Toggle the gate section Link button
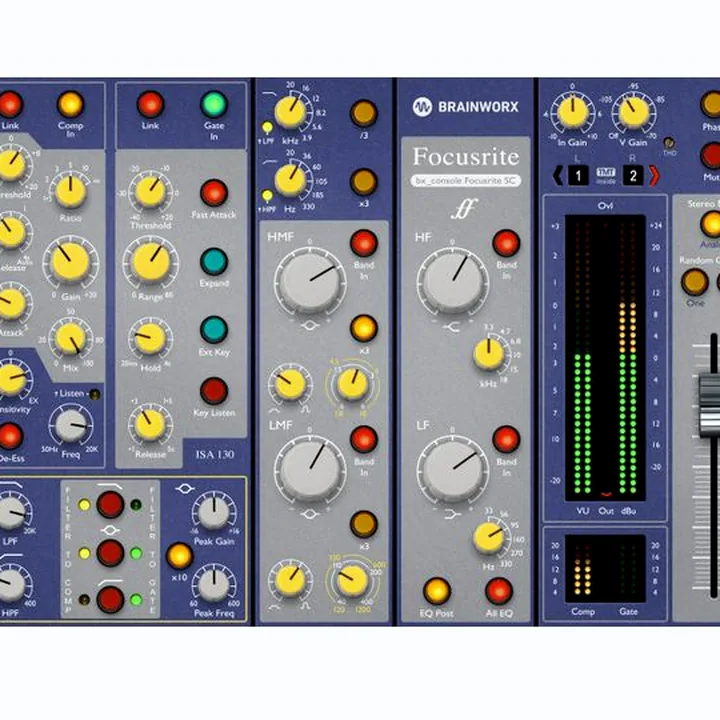This screenshot has height=720, width=720. (150, 104)
